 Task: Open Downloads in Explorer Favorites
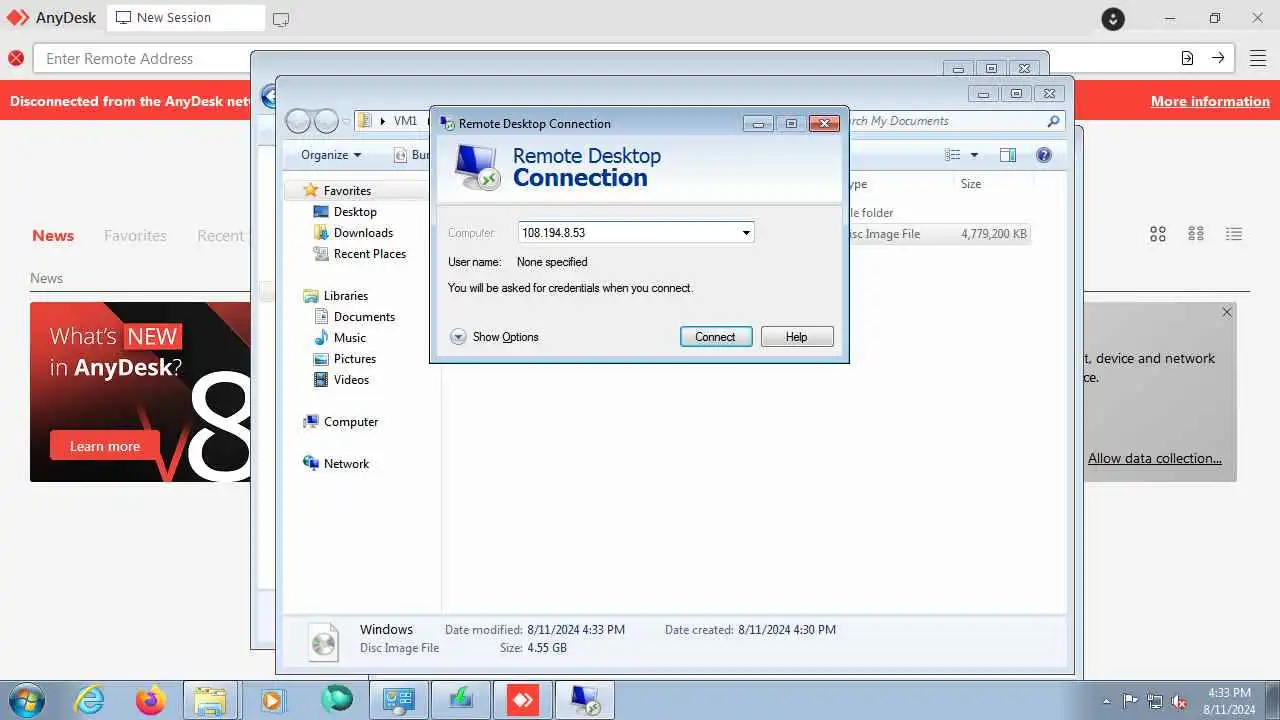[363, 233]
